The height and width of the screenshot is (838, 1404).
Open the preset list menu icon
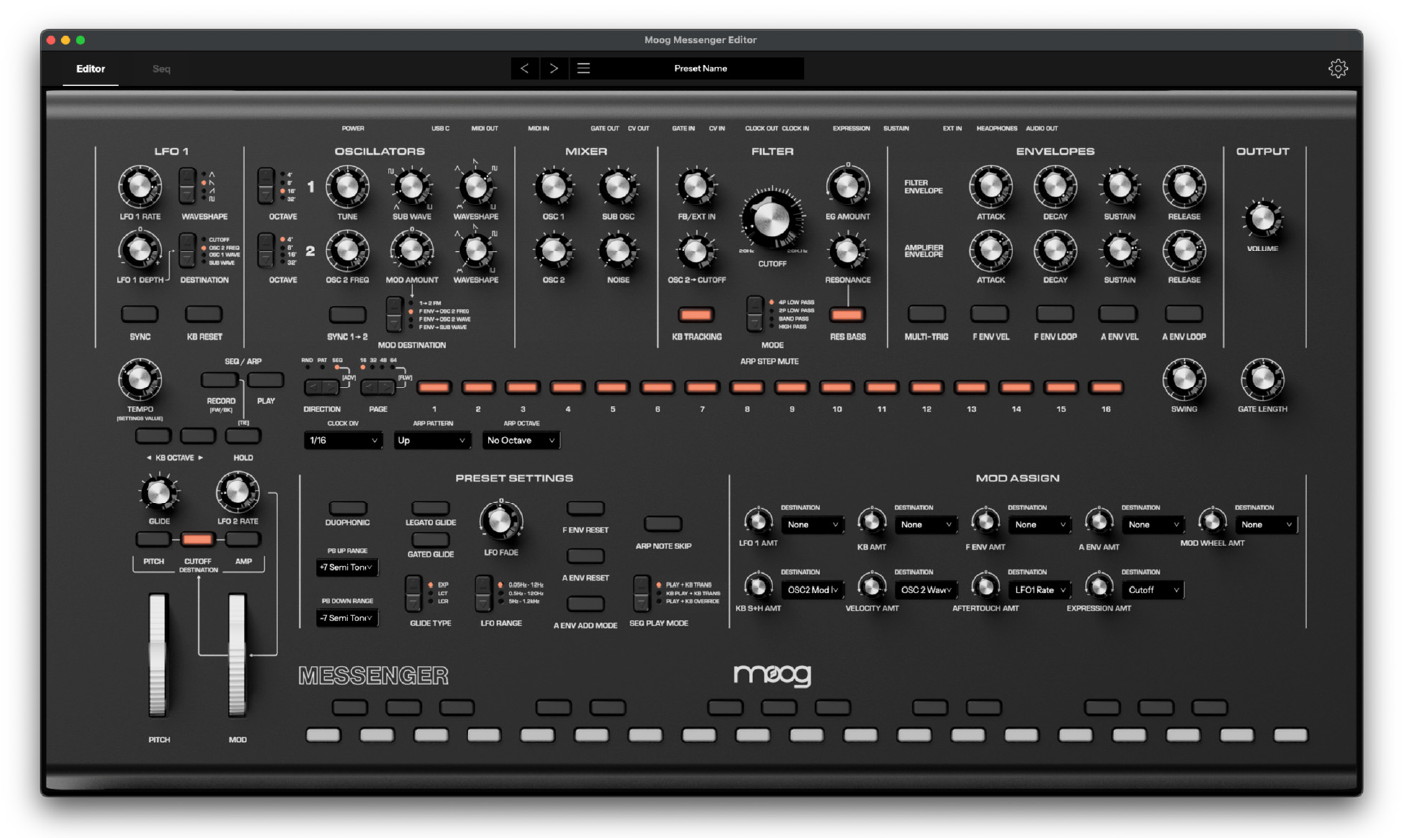(x=584, y=68)
